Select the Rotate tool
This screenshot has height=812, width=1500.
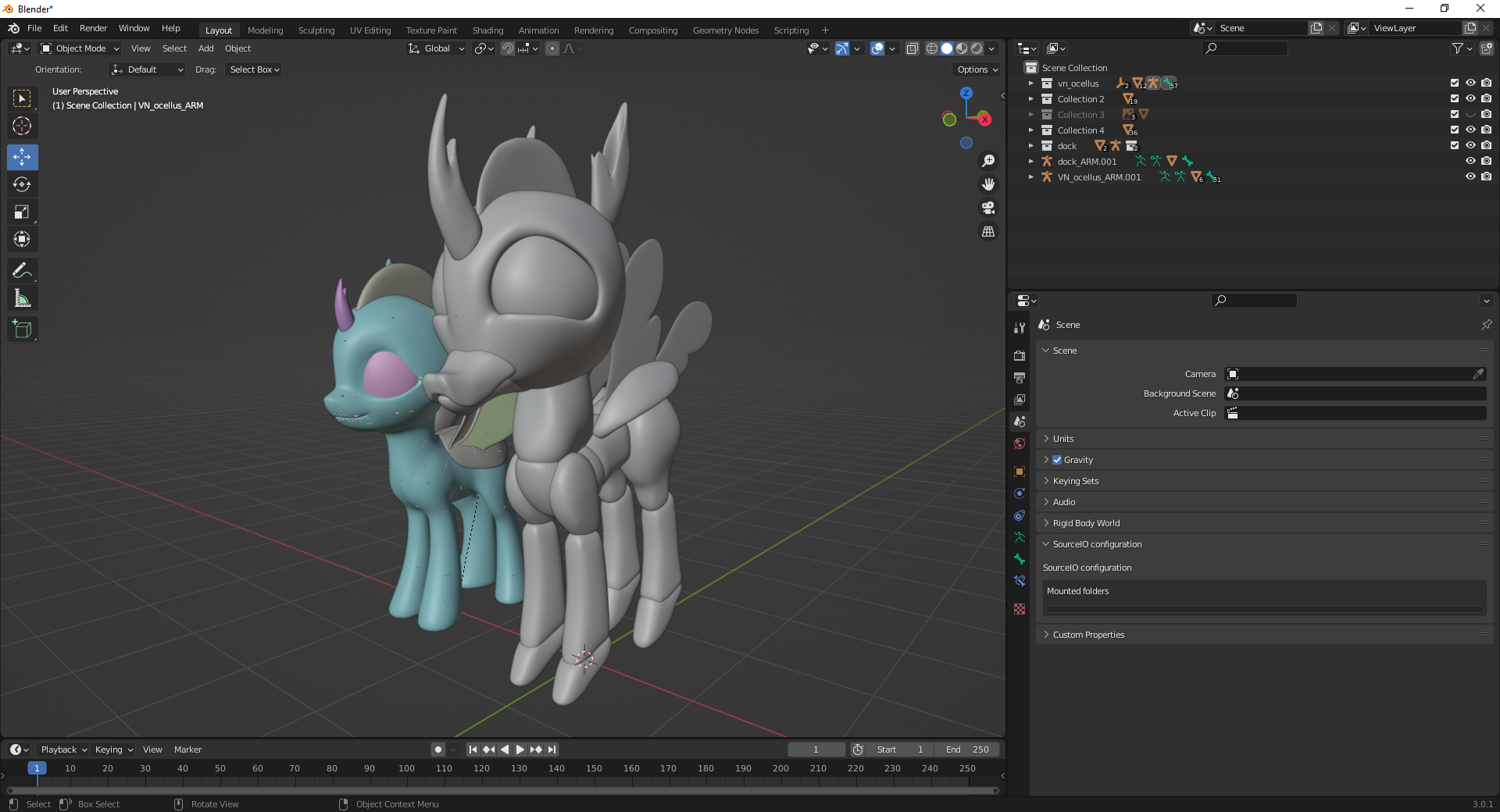(x=22, y=185)
